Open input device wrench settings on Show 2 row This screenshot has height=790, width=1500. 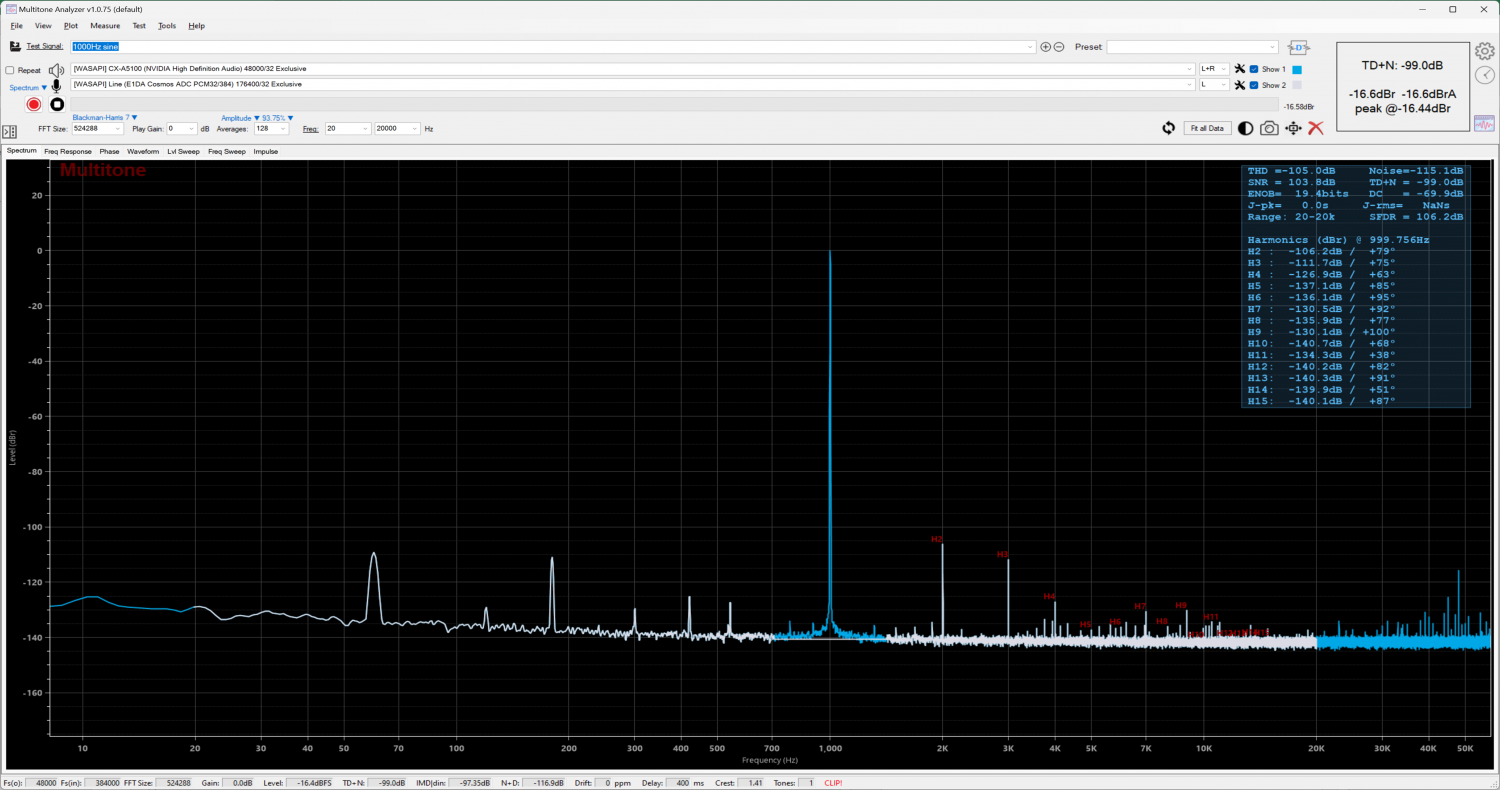click(1239, 85)
